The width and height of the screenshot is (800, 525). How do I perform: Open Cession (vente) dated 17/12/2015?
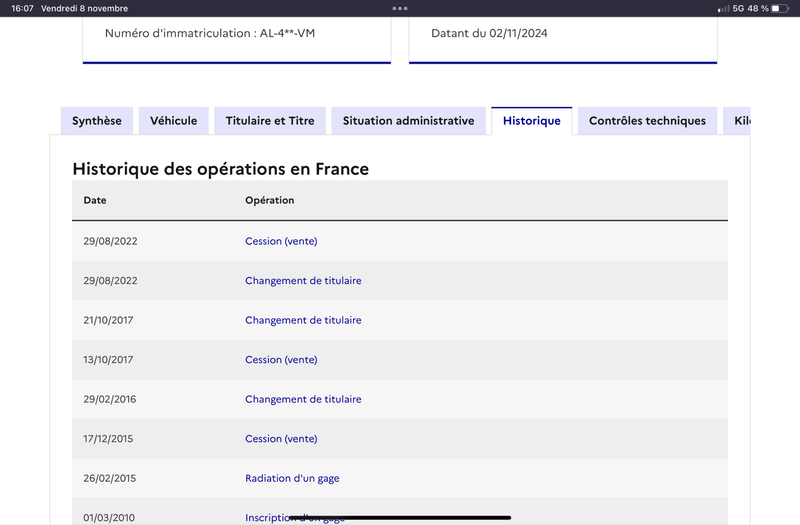pos(281,439)
